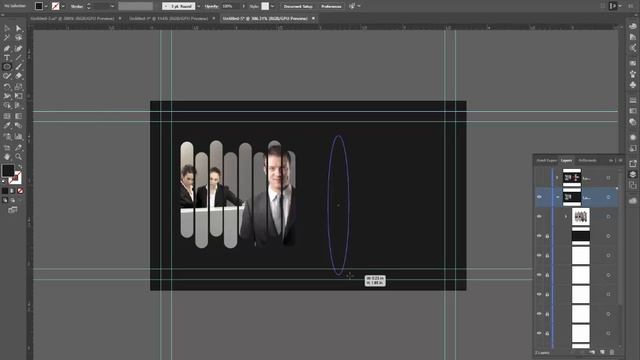The width and height of the screenshot is (640, 360).
Task: Swap fill and stroke colors
Action: (x=19, y=167)
